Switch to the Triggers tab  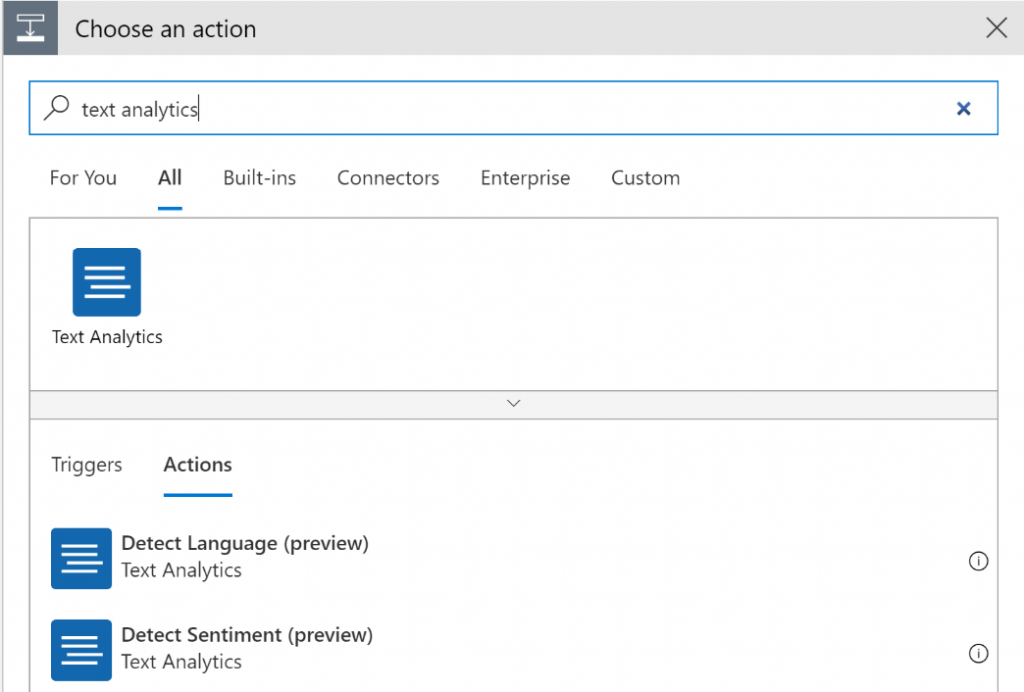tap(87, 465)
